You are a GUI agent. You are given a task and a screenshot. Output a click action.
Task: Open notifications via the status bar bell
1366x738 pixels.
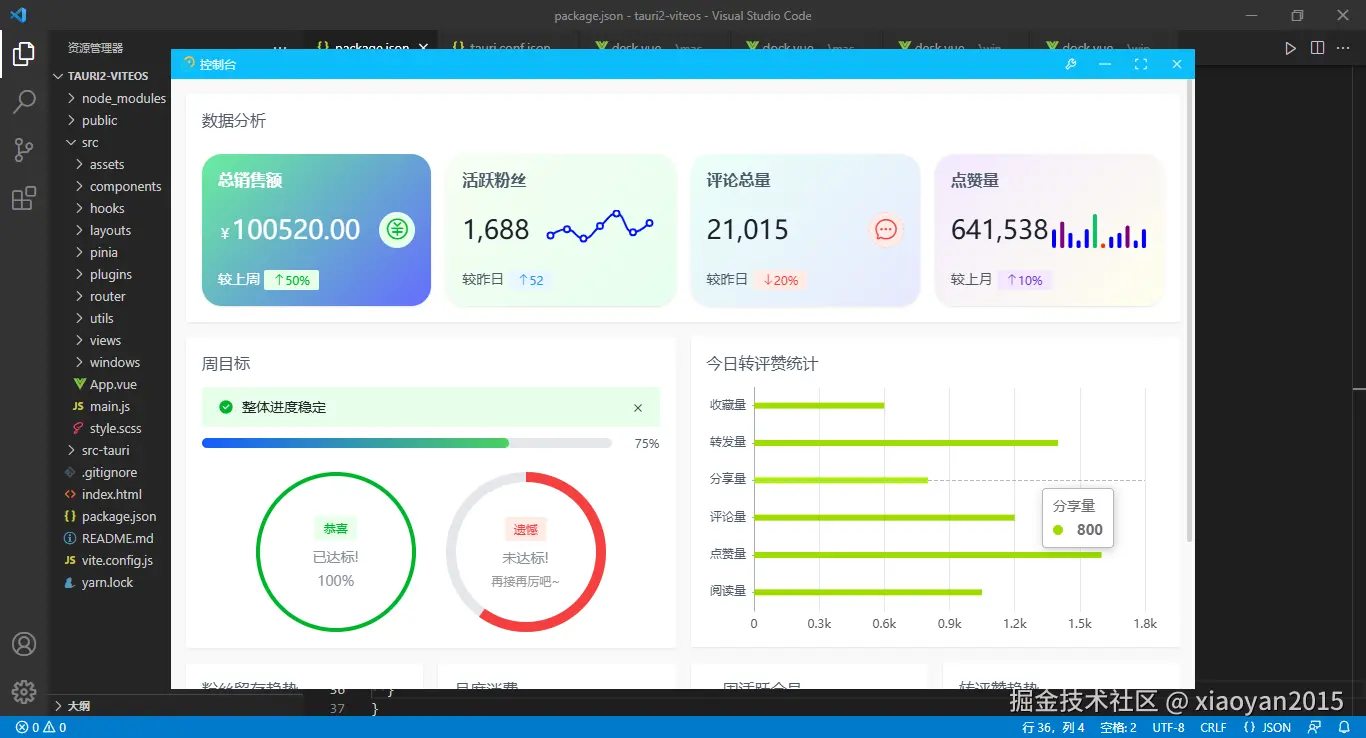1344,727
